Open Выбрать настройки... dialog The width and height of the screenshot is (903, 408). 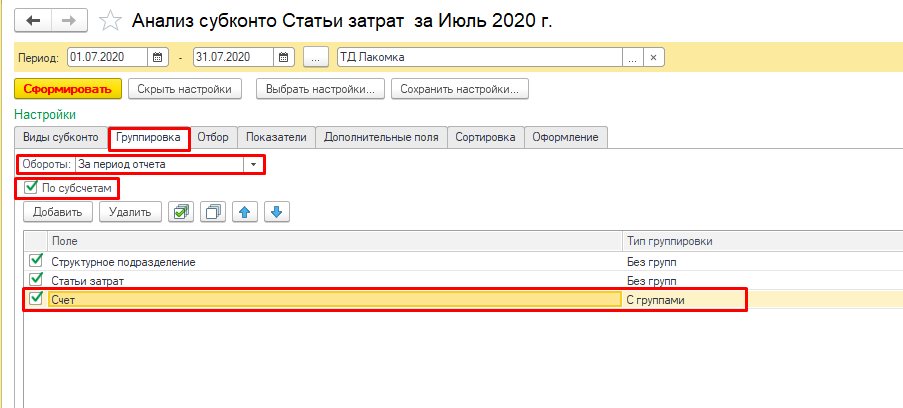click(321, 89)
